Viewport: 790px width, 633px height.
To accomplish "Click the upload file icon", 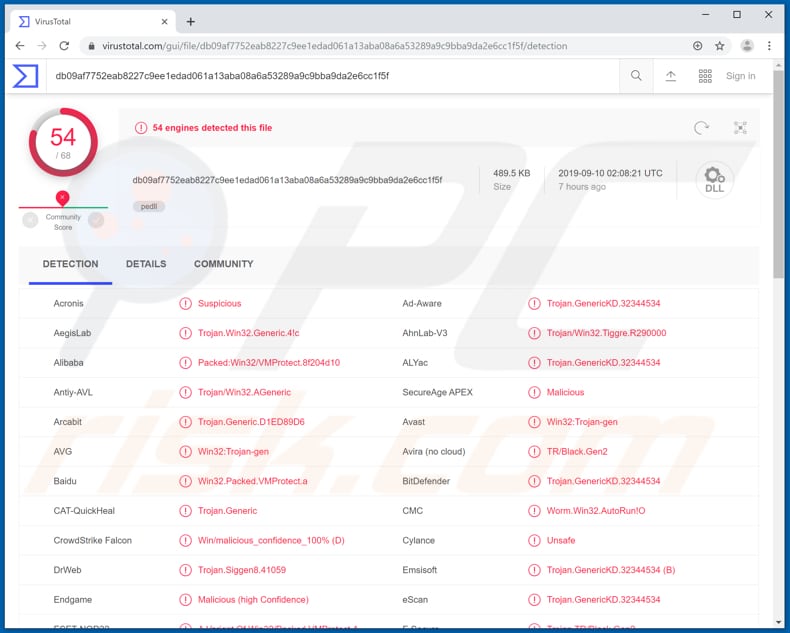I will click(671, 76).
